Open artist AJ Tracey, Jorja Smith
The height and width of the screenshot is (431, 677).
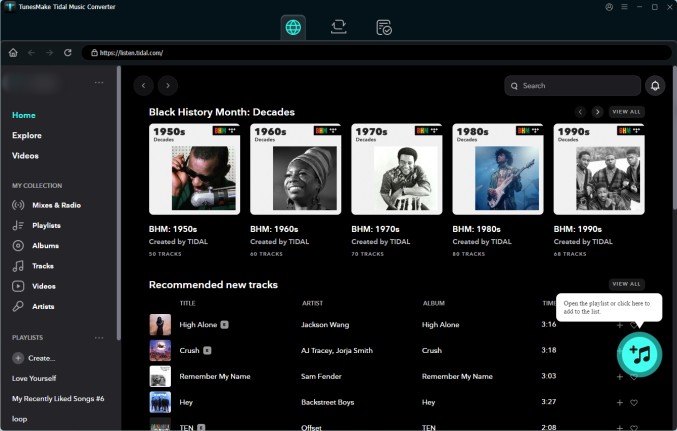click(337, 350)
